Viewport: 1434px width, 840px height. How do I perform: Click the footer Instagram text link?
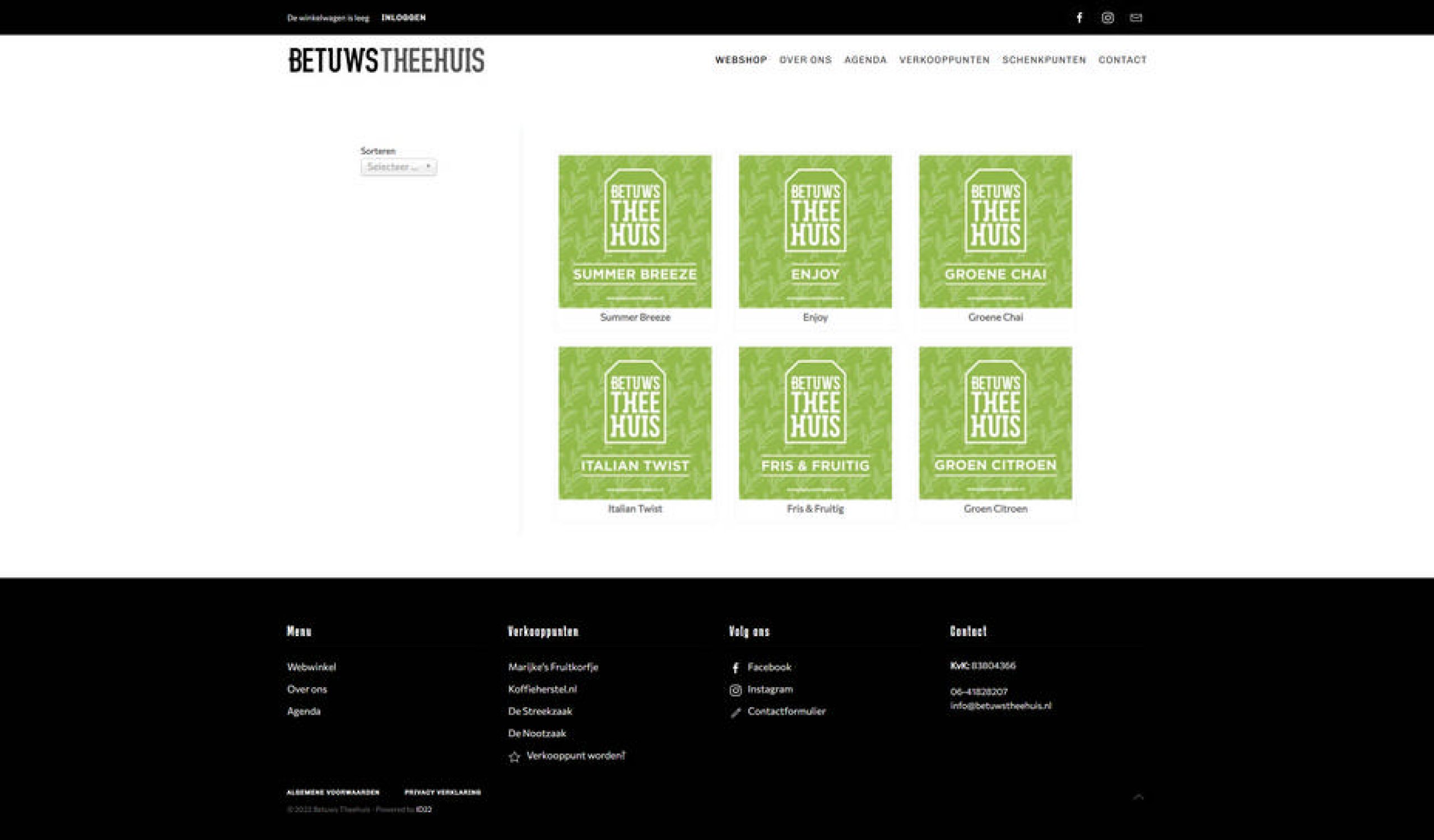point(770,689)
